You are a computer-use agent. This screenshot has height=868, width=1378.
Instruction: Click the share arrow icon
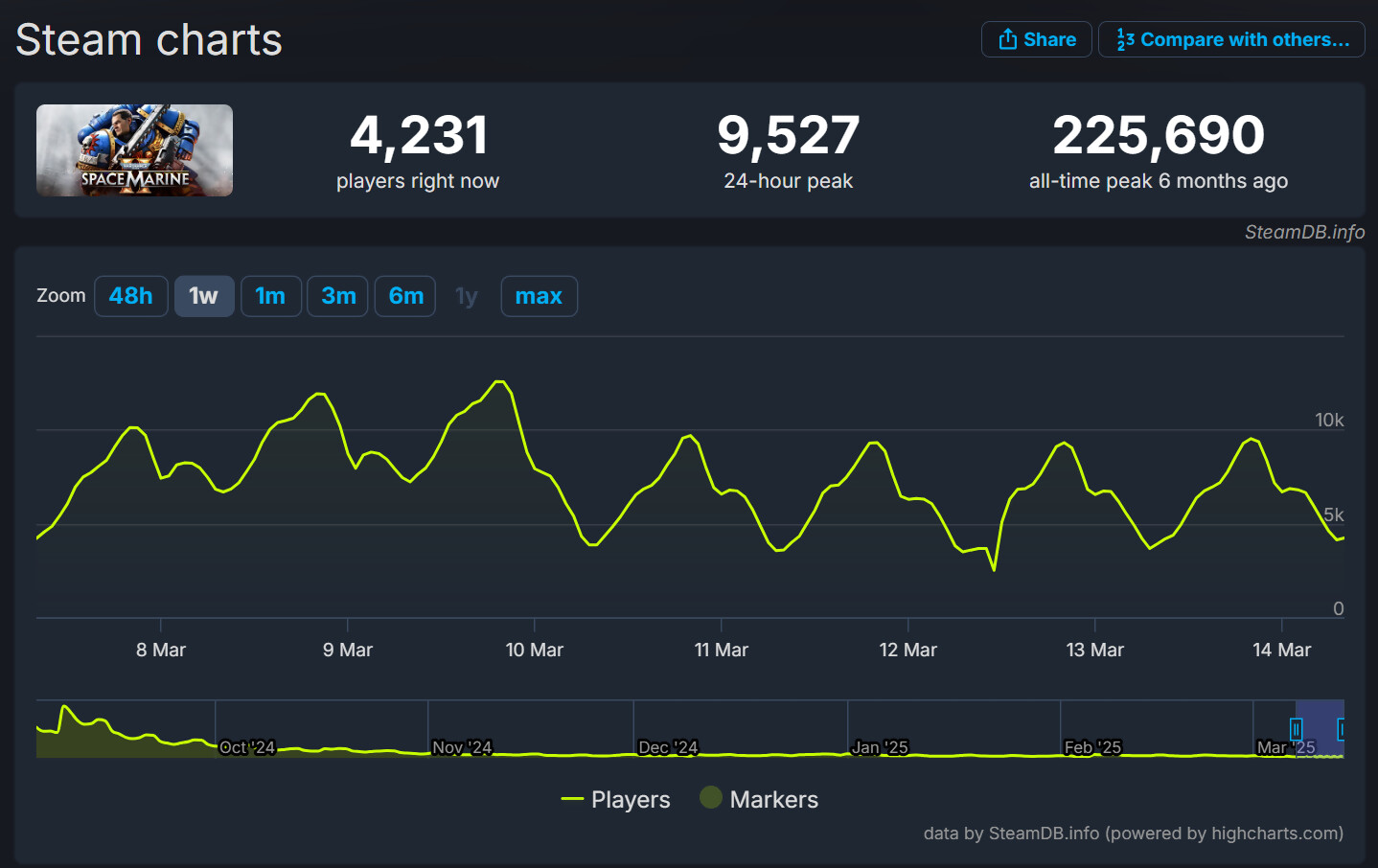(1007, 39)
